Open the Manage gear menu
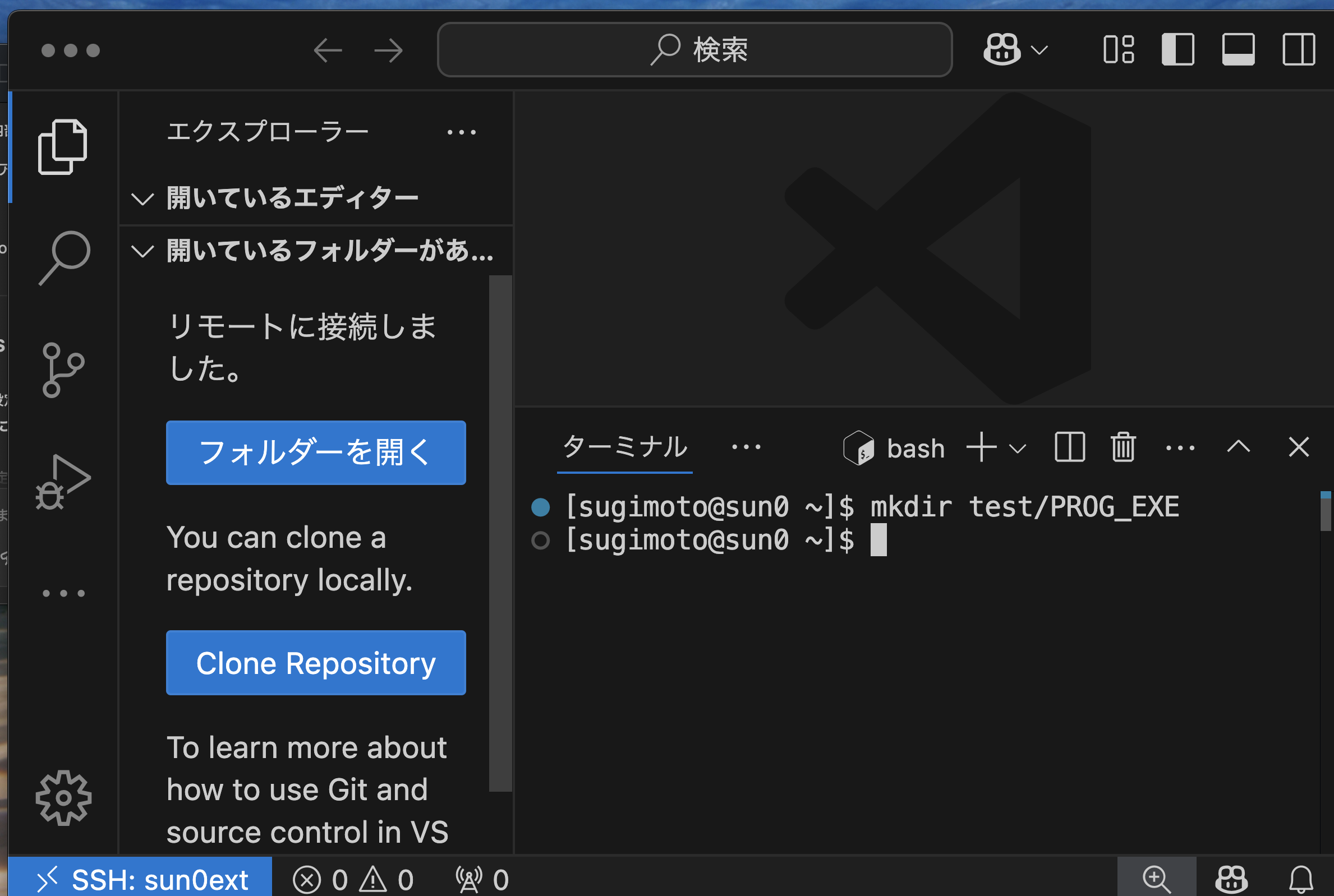The height and width of the screenshot is (896, 1334). pos(63,798)
